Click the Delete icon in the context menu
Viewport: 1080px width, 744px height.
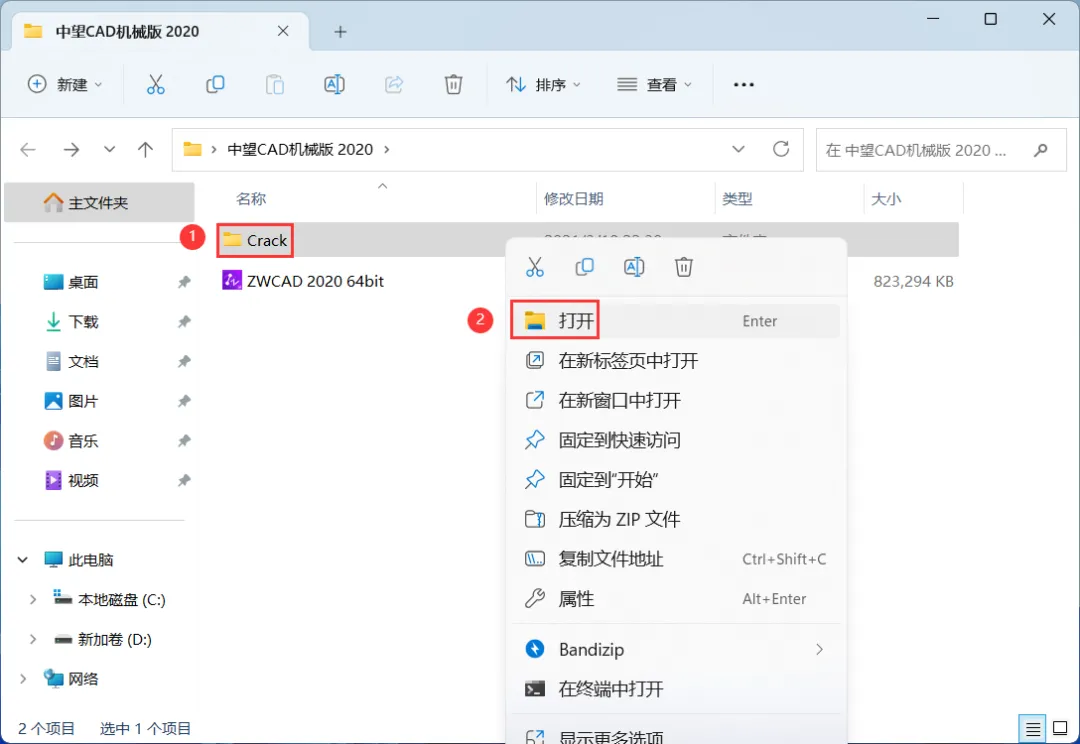point(684,267)
